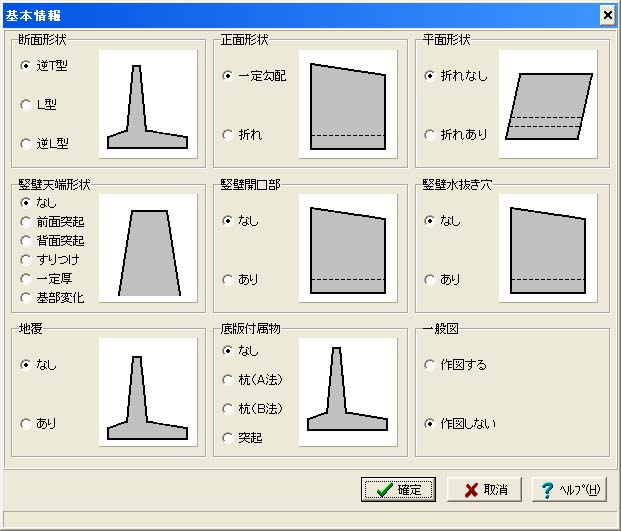Click the 竪壁天端形状 trapezoid preview

(148, 248)
